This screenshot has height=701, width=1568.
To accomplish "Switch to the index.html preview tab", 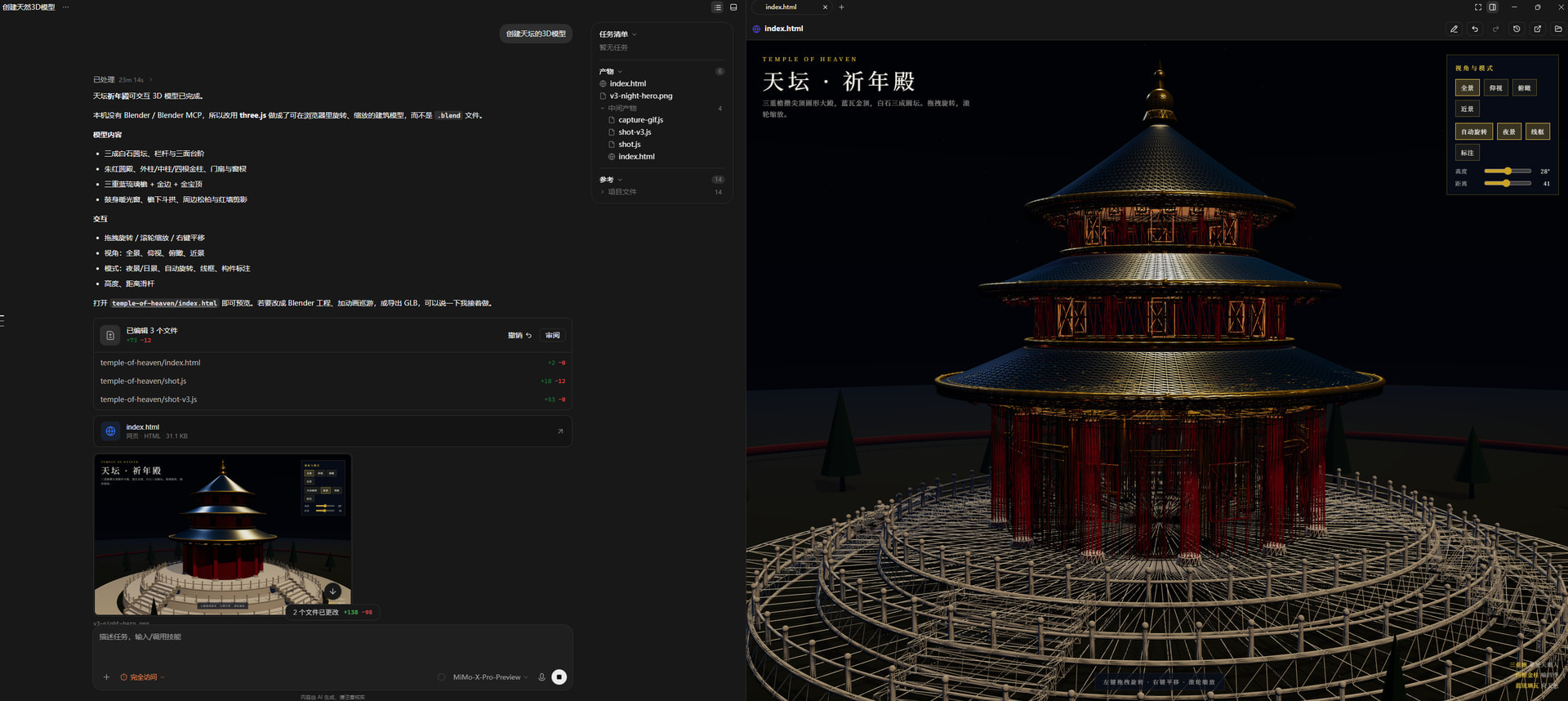I will click(789, 7).
